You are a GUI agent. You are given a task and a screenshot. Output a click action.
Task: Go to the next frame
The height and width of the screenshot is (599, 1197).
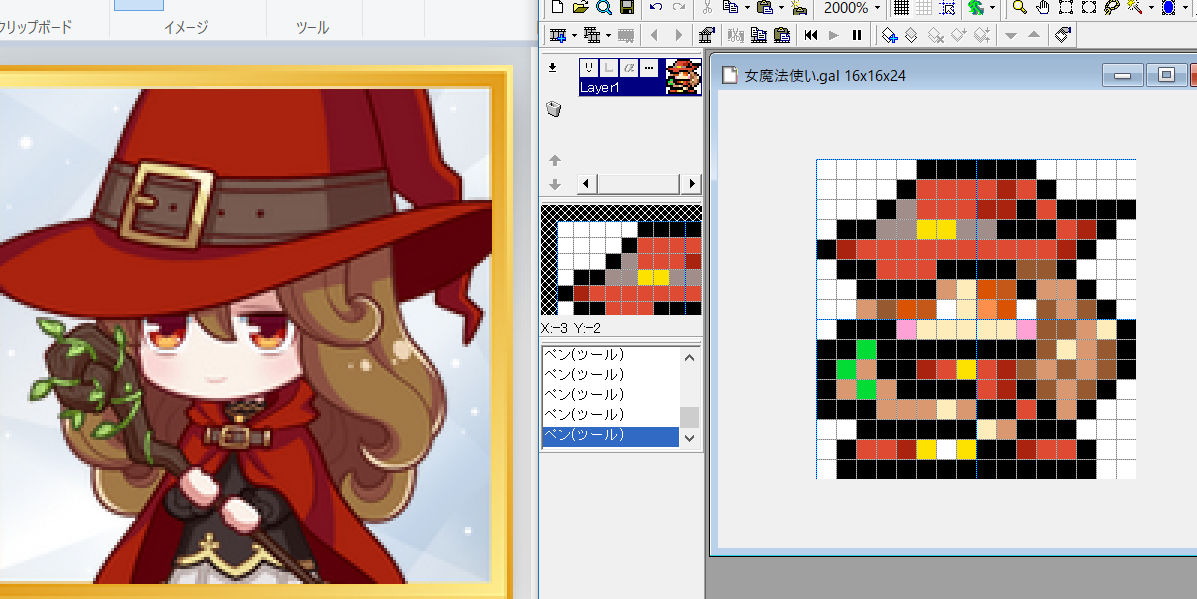[x=678, y=35]
